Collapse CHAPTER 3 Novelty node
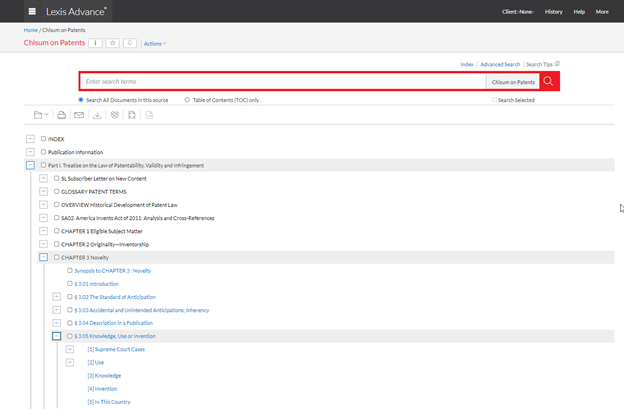The width and height of the screenshot is (624, 409). coord(43,257)
